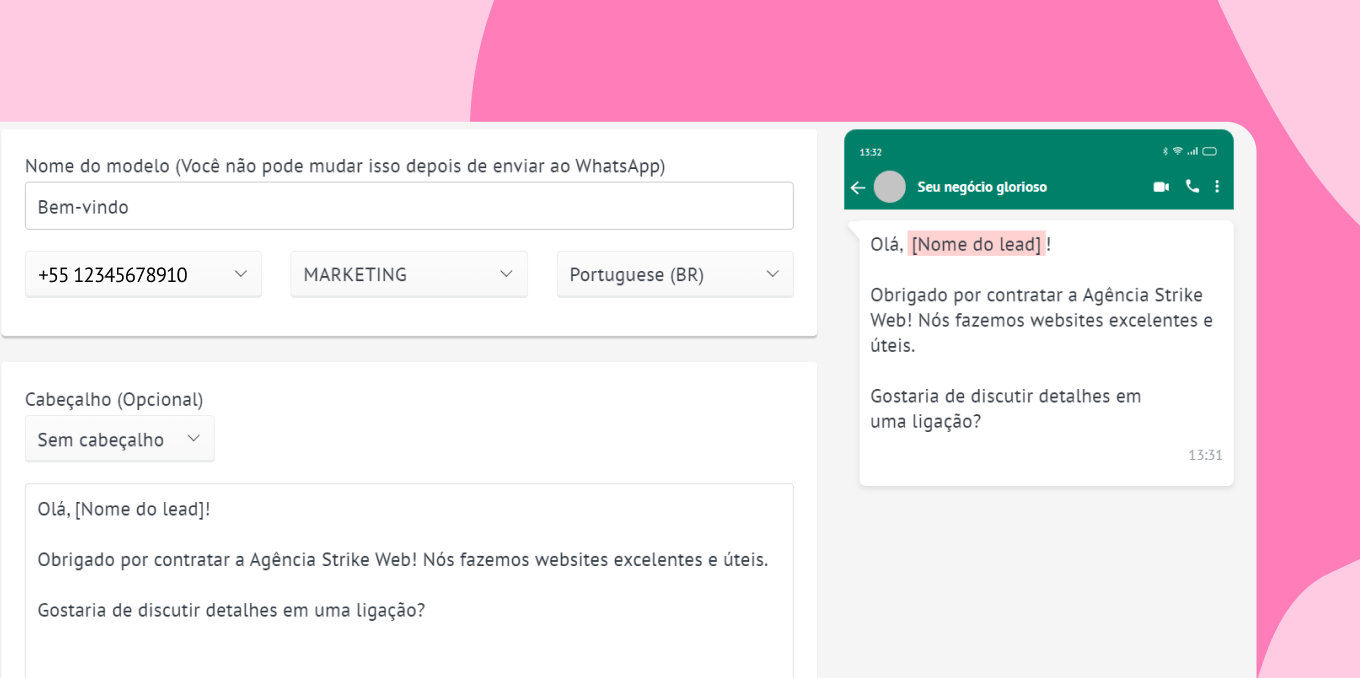Click the Bem-vindo template name field
This screenshot has height=678, width=1360.
point(409,206)
